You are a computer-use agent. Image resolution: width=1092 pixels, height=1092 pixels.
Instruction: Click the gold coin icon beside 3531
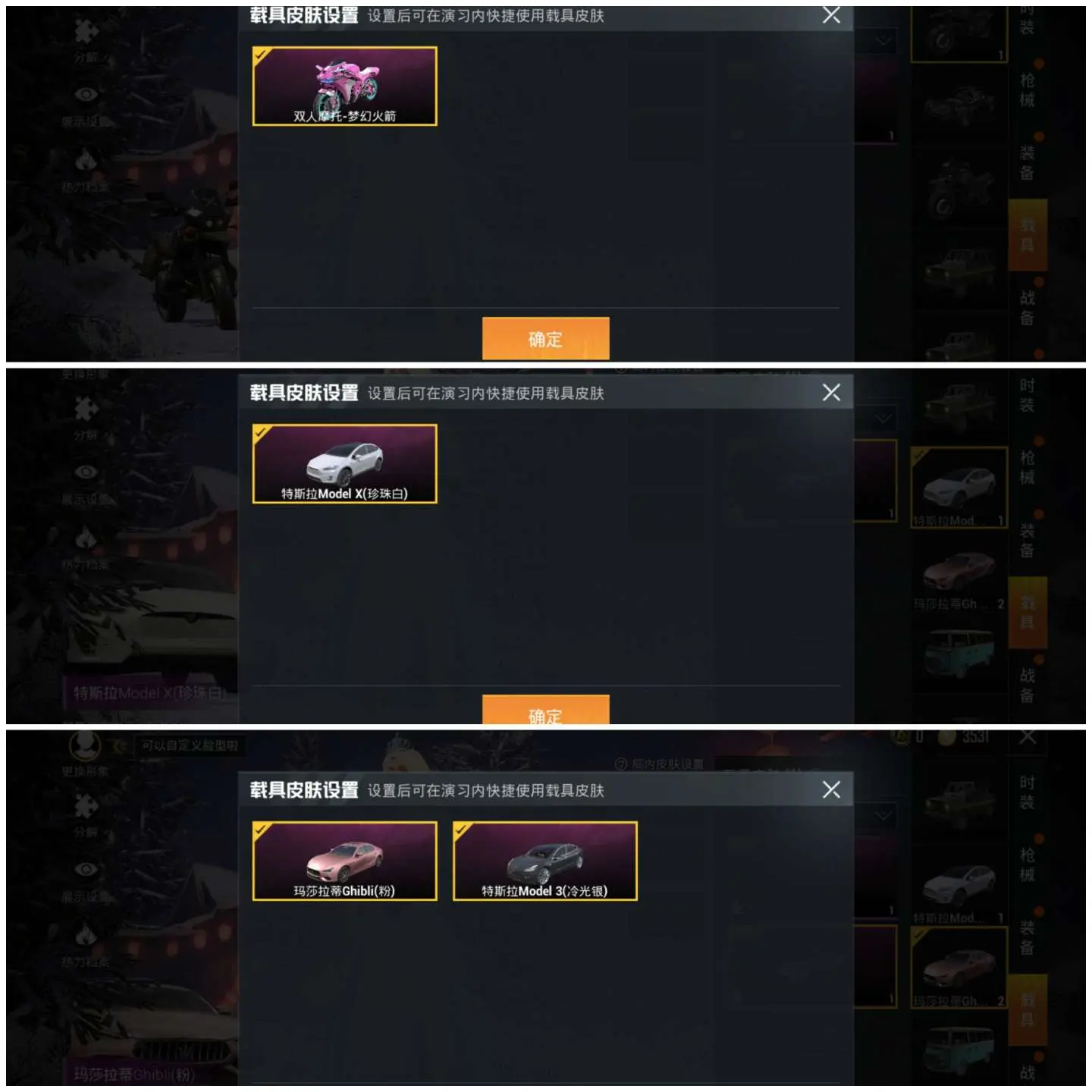[x=946, y=736]
